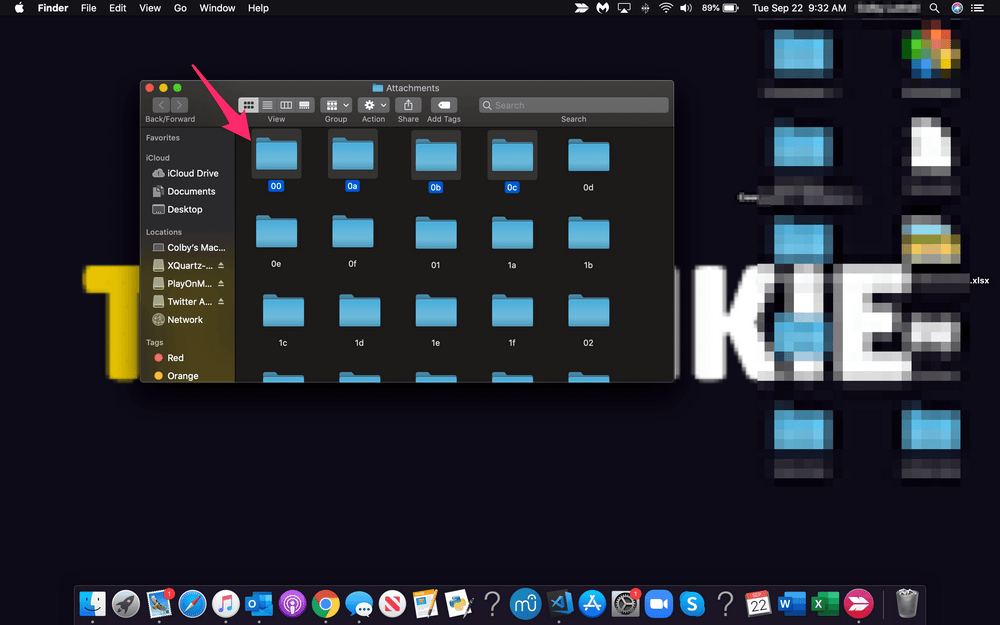Switch to column view in the Attachments window

(x=286, y=104)
